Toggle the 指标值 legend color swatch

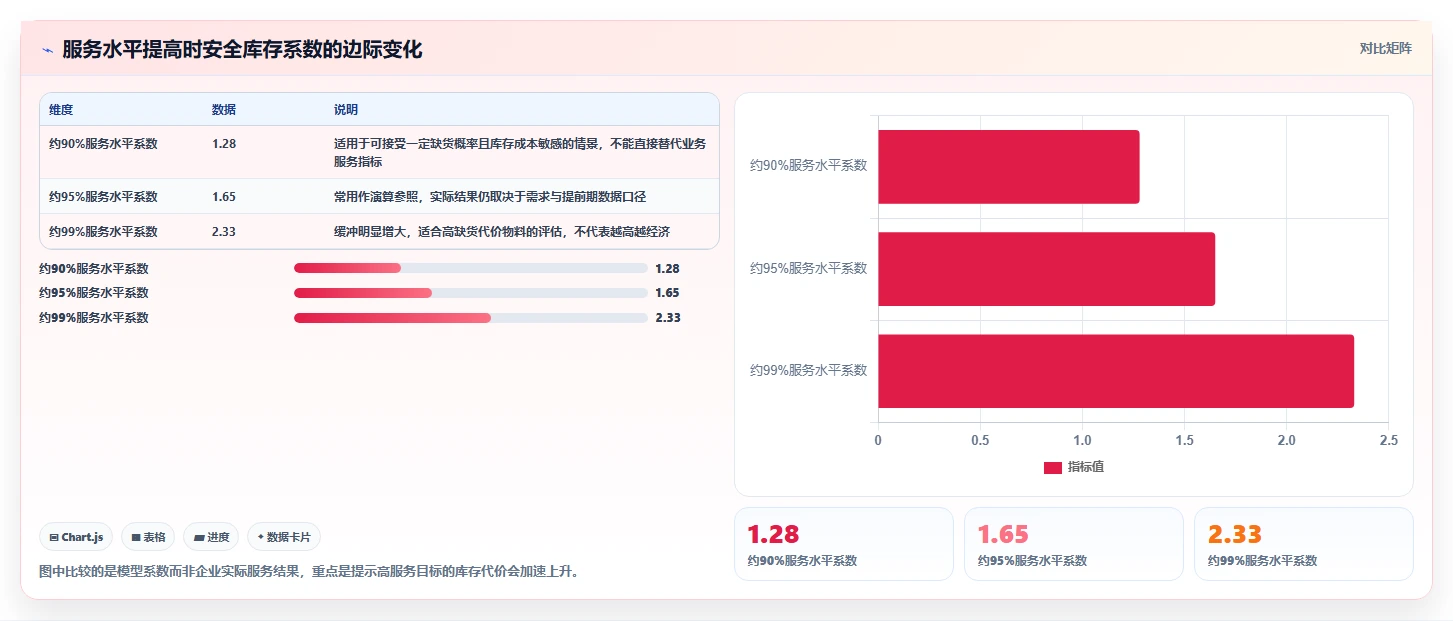pos(1053,468)
